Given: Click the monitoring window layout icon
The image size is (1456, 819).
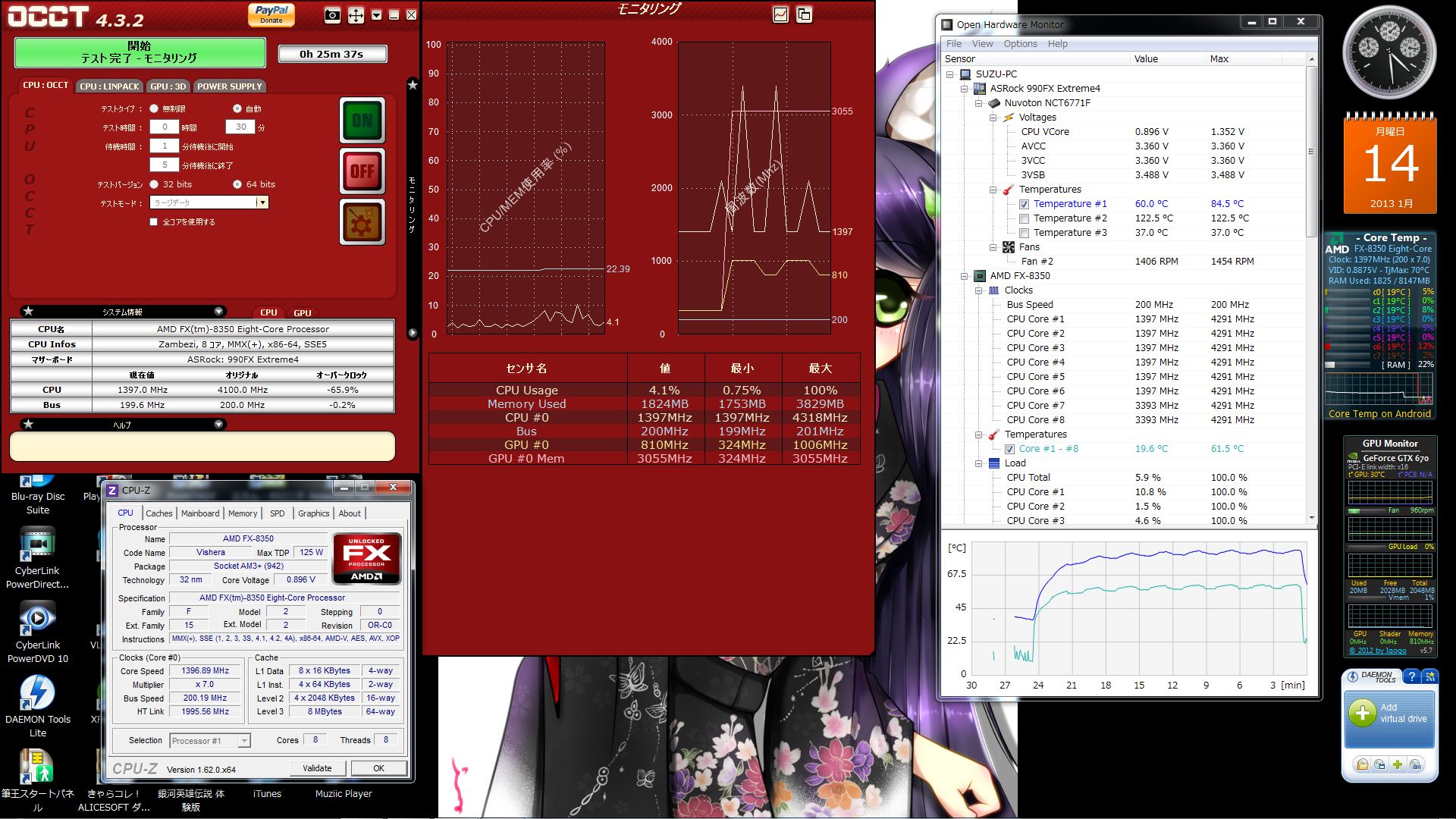Looking at the screenshot, I should coord(804,14).
